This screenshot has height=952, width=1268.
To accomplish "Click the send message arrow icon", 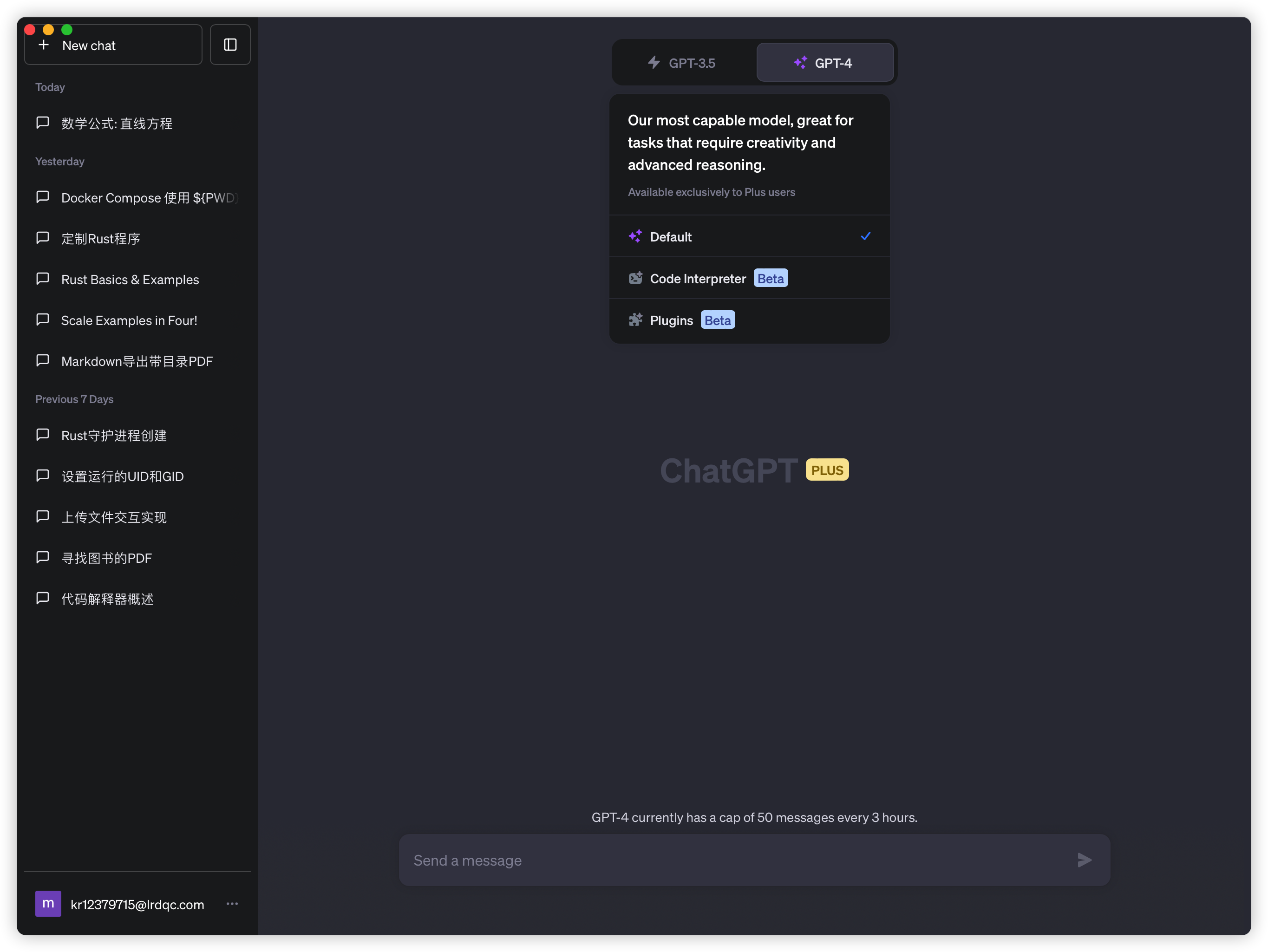I will coord(1085,860).
